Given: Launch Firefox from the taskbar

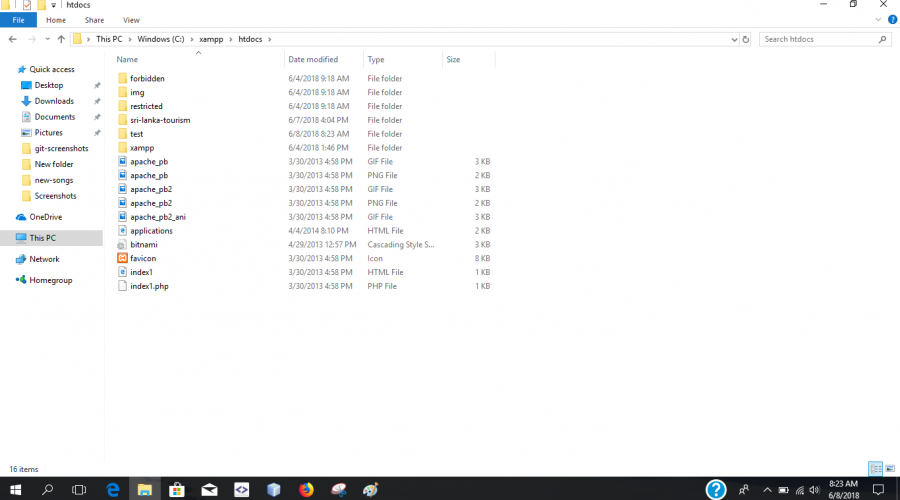Looking at the screenshot, I should point(306,489).
